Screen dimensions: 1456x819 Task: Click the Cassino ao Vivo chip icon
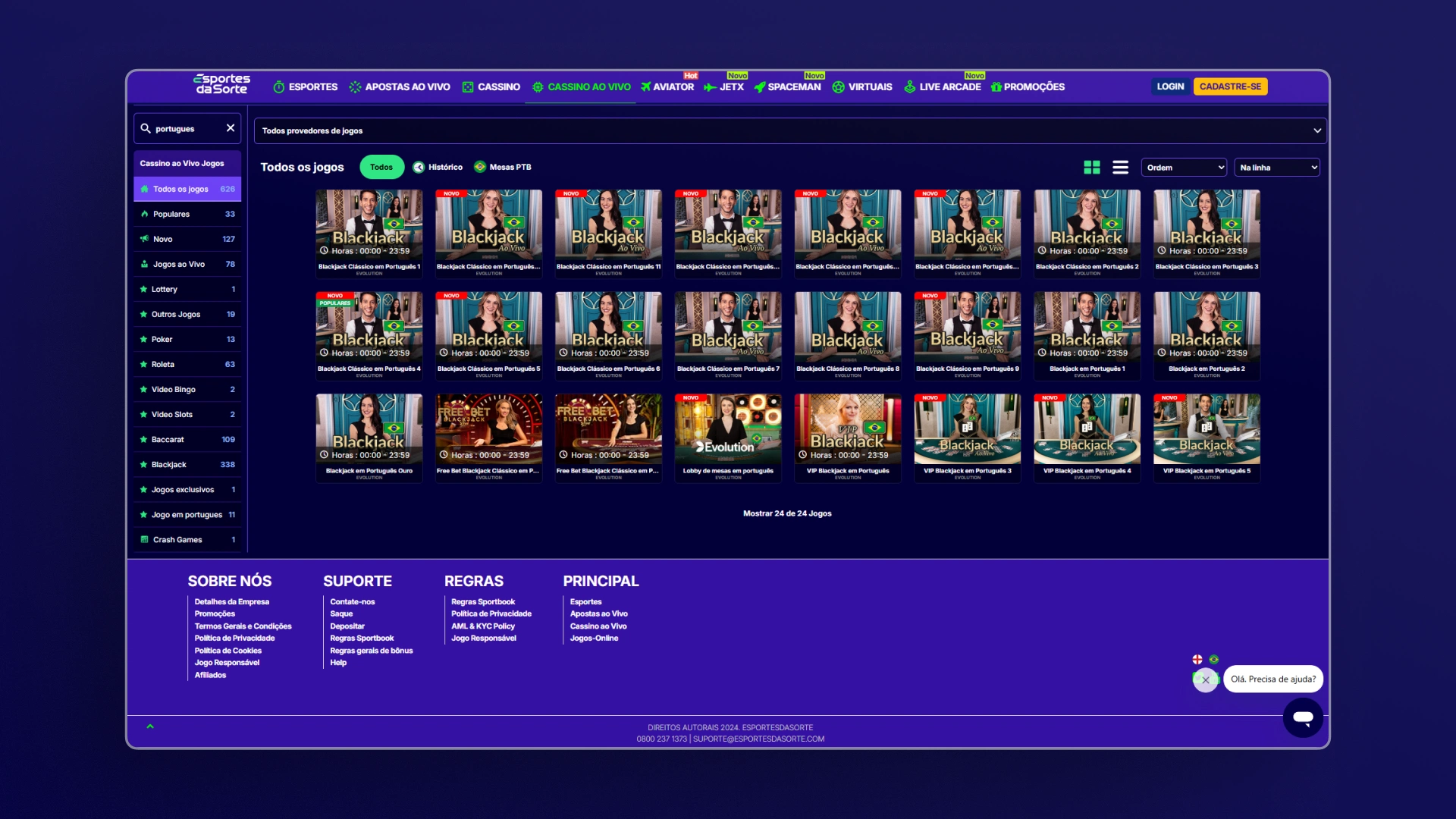[538, 87]
